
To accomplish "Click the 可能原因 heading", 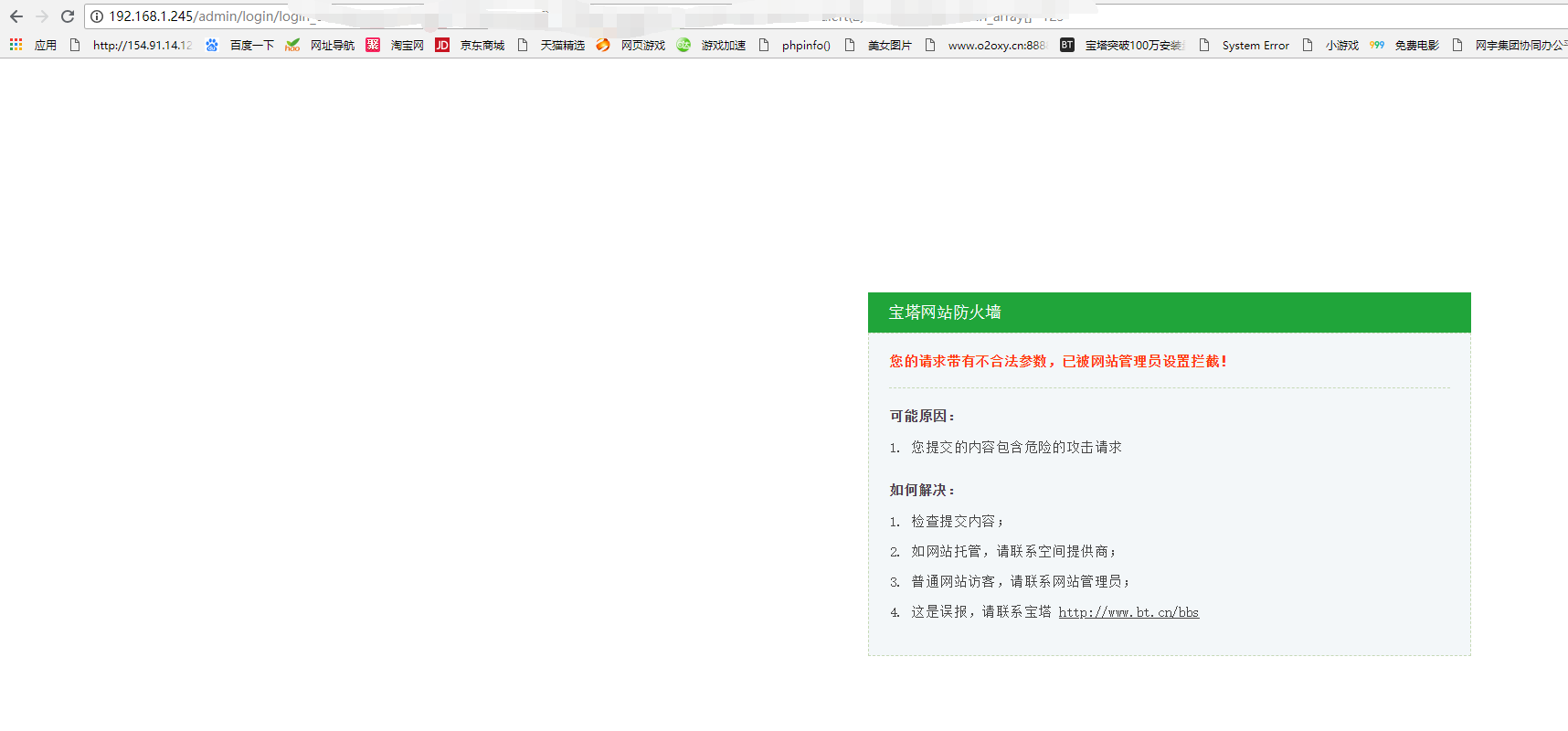I will coord(922,416).
